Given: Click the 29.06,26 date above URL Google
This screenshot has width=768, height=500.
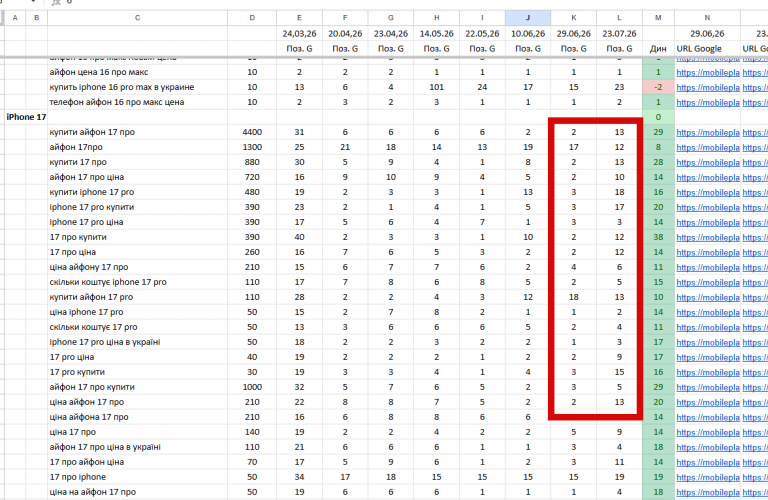Looking at the screenshot, I should (707, 34).
